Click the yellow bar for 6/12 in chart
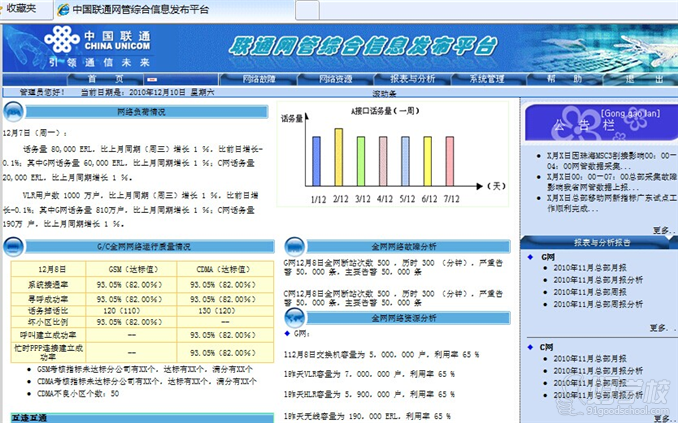Viewport: 678px width, 423px height. [x=428, y=161]
